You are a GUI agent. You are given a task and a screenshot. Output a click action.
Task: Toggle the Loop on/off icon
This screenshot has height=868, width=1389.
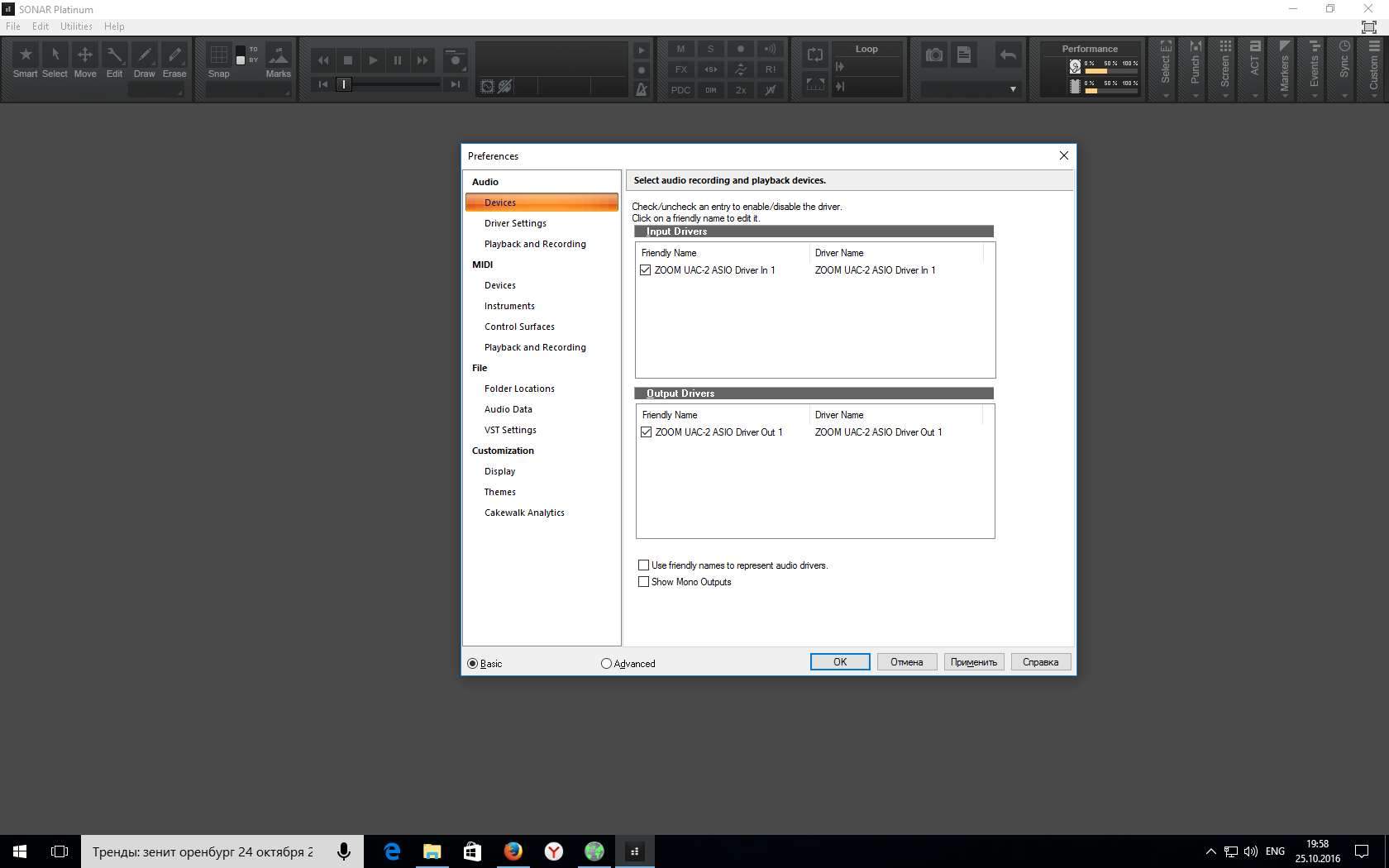pos(815,55)
